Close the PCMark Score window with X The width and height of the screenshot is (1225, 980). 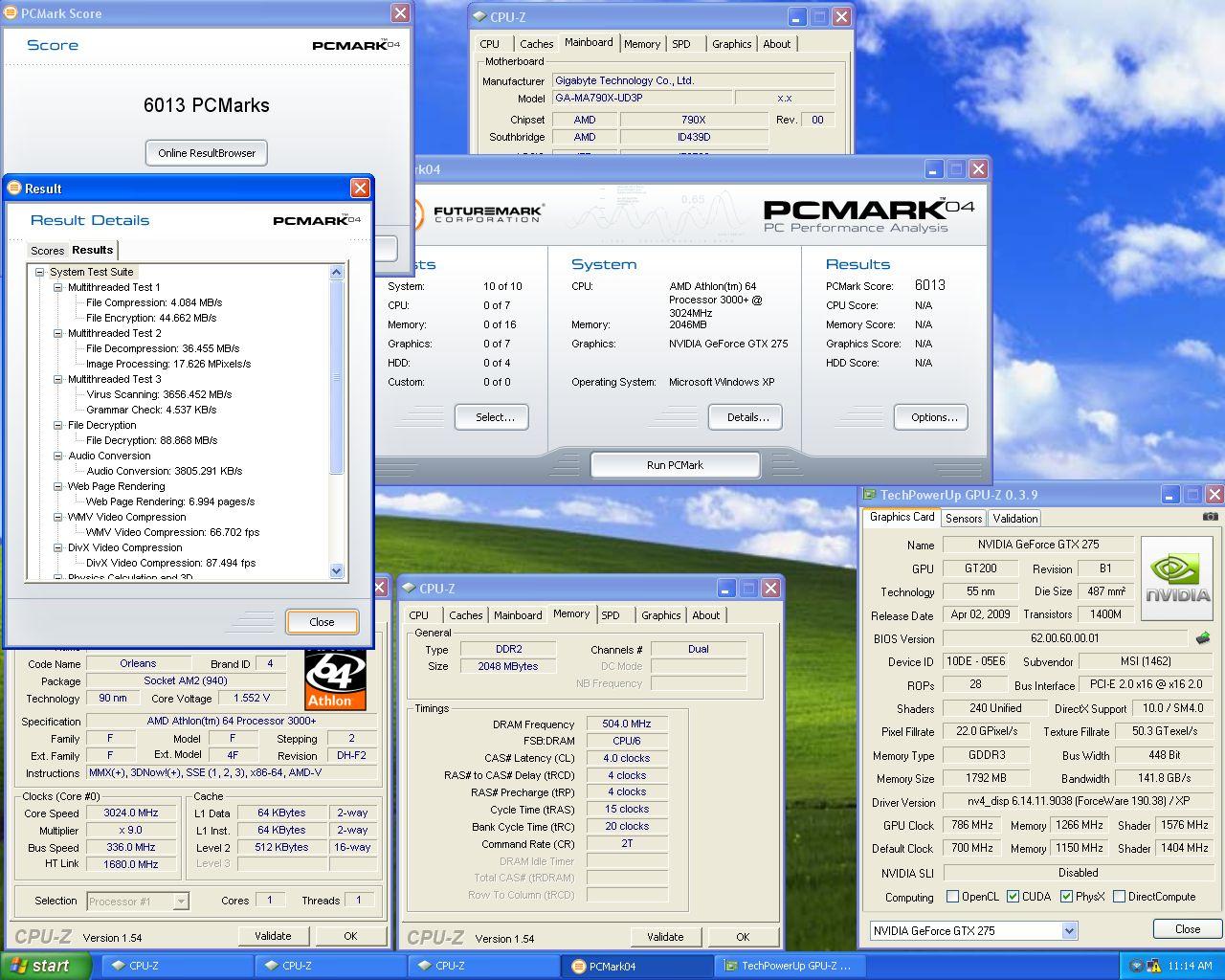point(400,13)
